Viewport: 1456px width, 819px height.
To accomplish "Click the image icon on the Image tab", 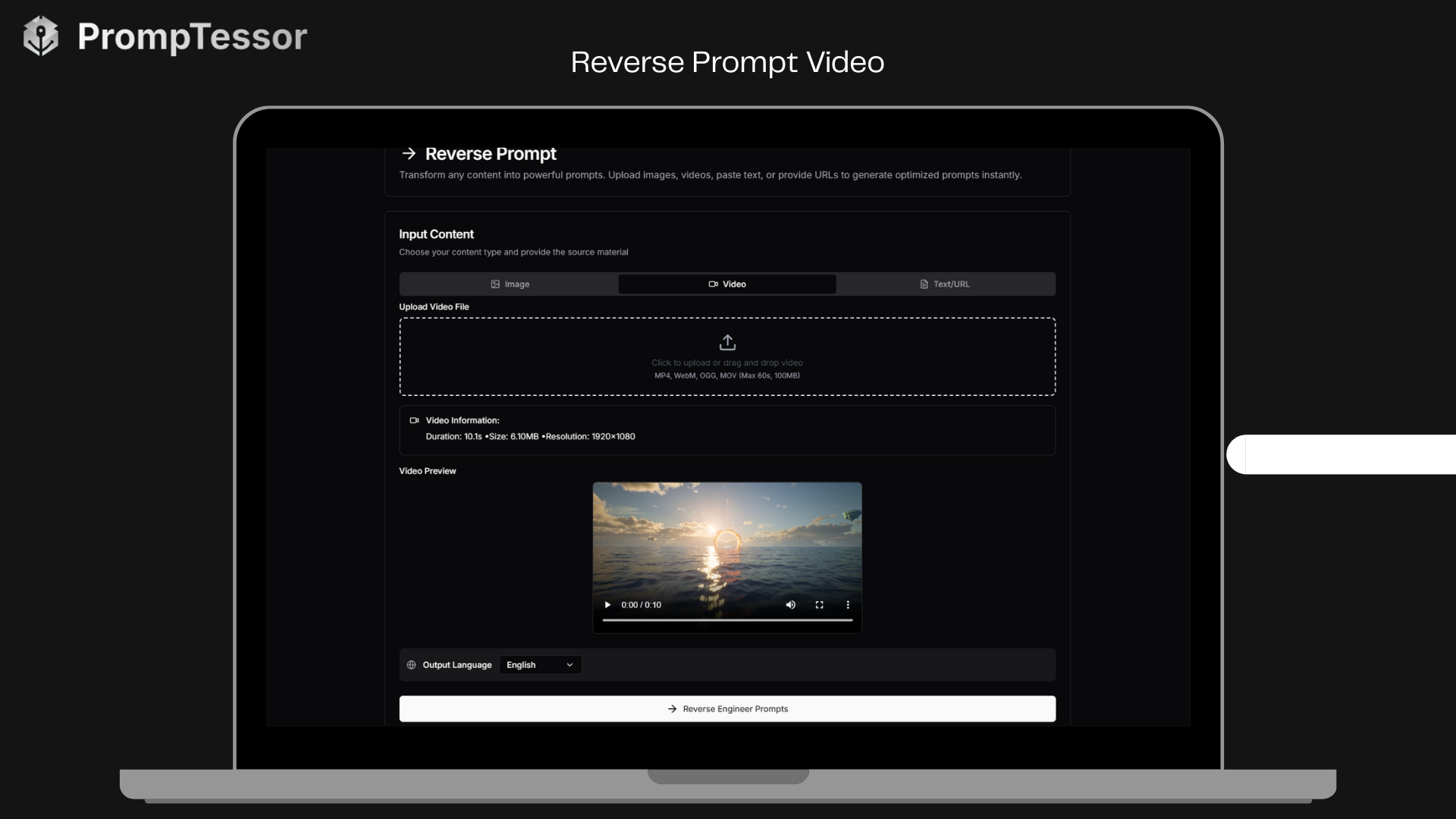I will click(494, 284).
